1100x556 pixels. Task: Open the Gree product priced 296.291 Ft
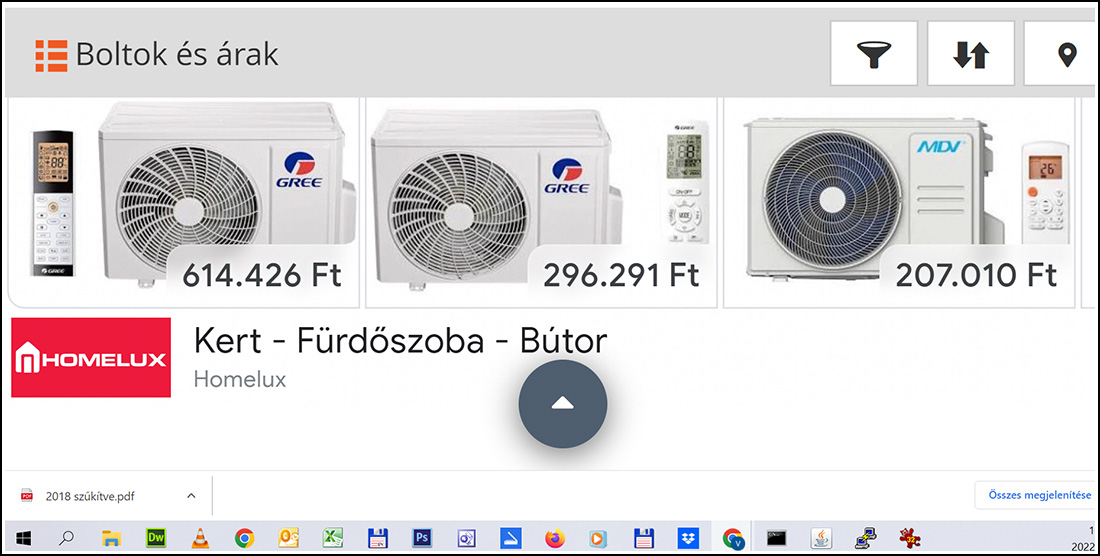541,203
